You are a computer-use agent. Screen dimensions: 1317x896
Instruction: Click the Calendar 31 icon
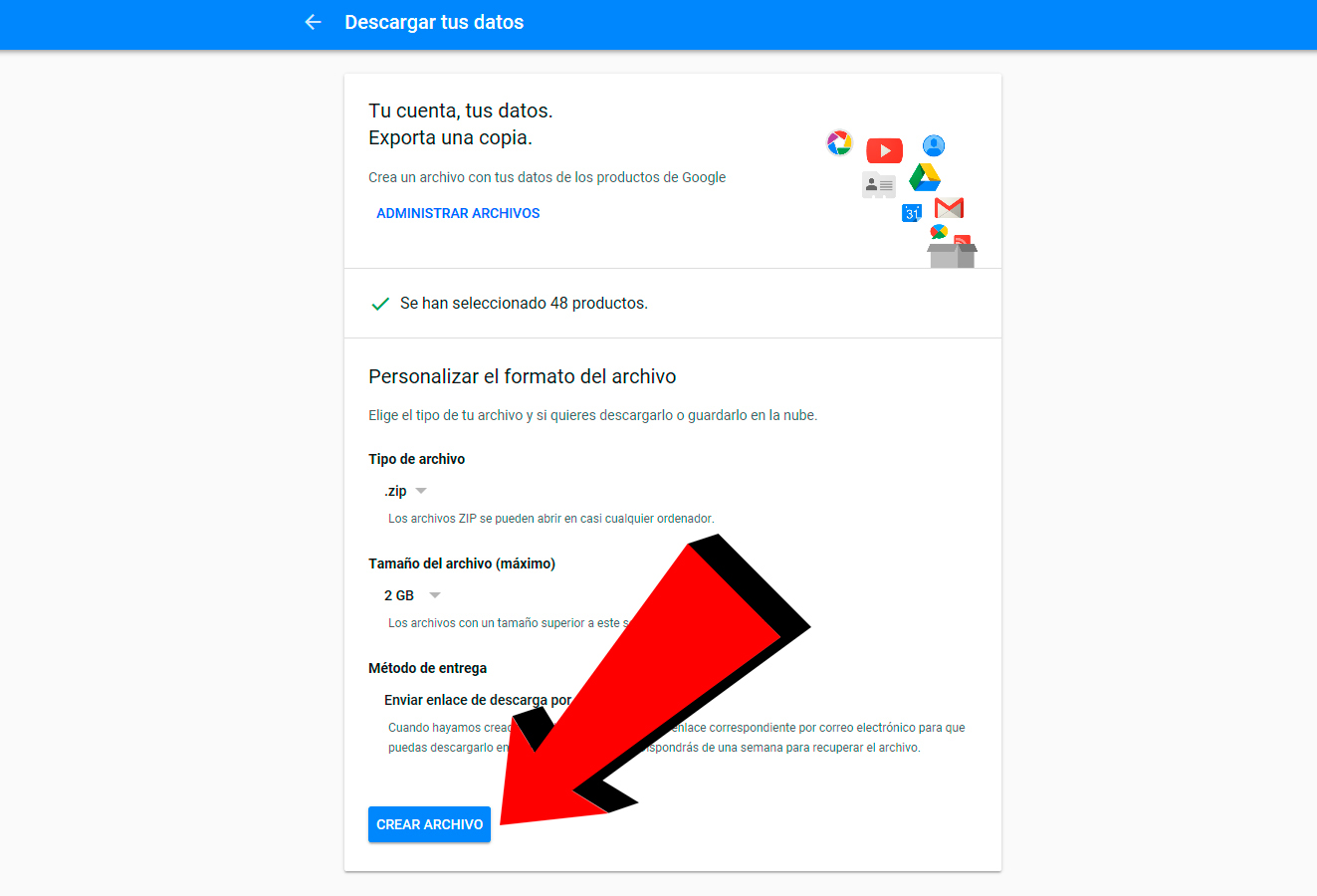912,212
